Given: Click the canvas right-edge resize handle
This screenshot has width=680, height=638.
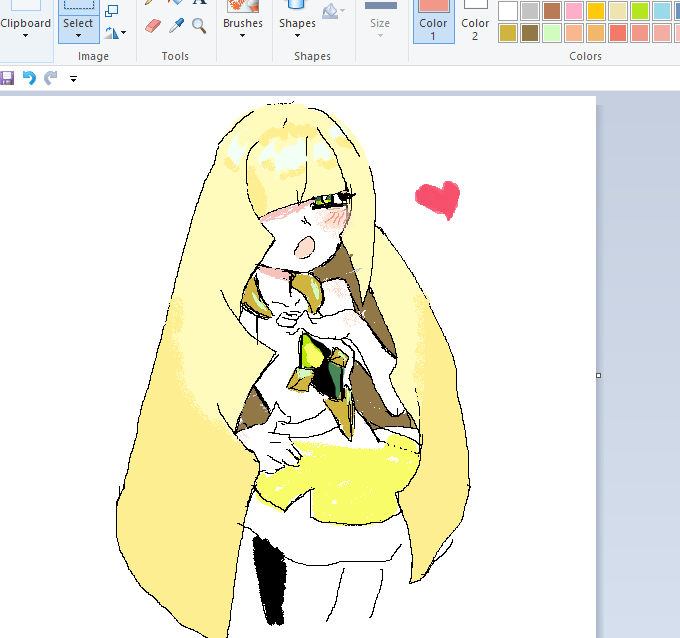Looking at the screenshot, I should coord(598,375).
